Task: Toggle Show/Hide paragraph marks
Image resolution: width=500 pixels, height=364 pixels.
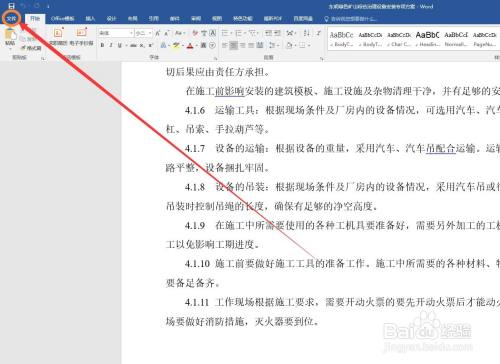Action: (x=319, y=33)
